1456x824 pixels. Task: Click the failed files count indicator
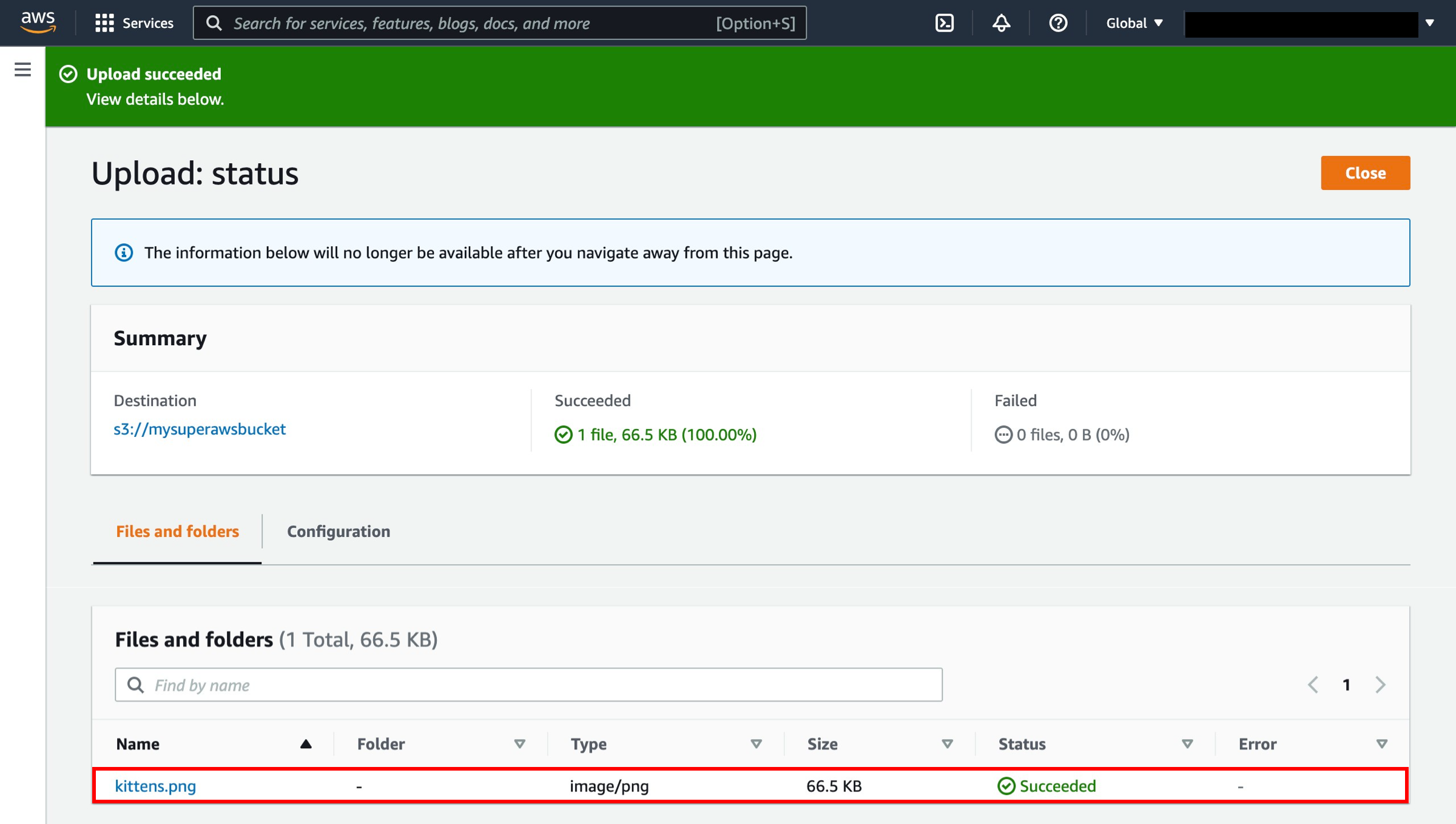coord(1063,434)
